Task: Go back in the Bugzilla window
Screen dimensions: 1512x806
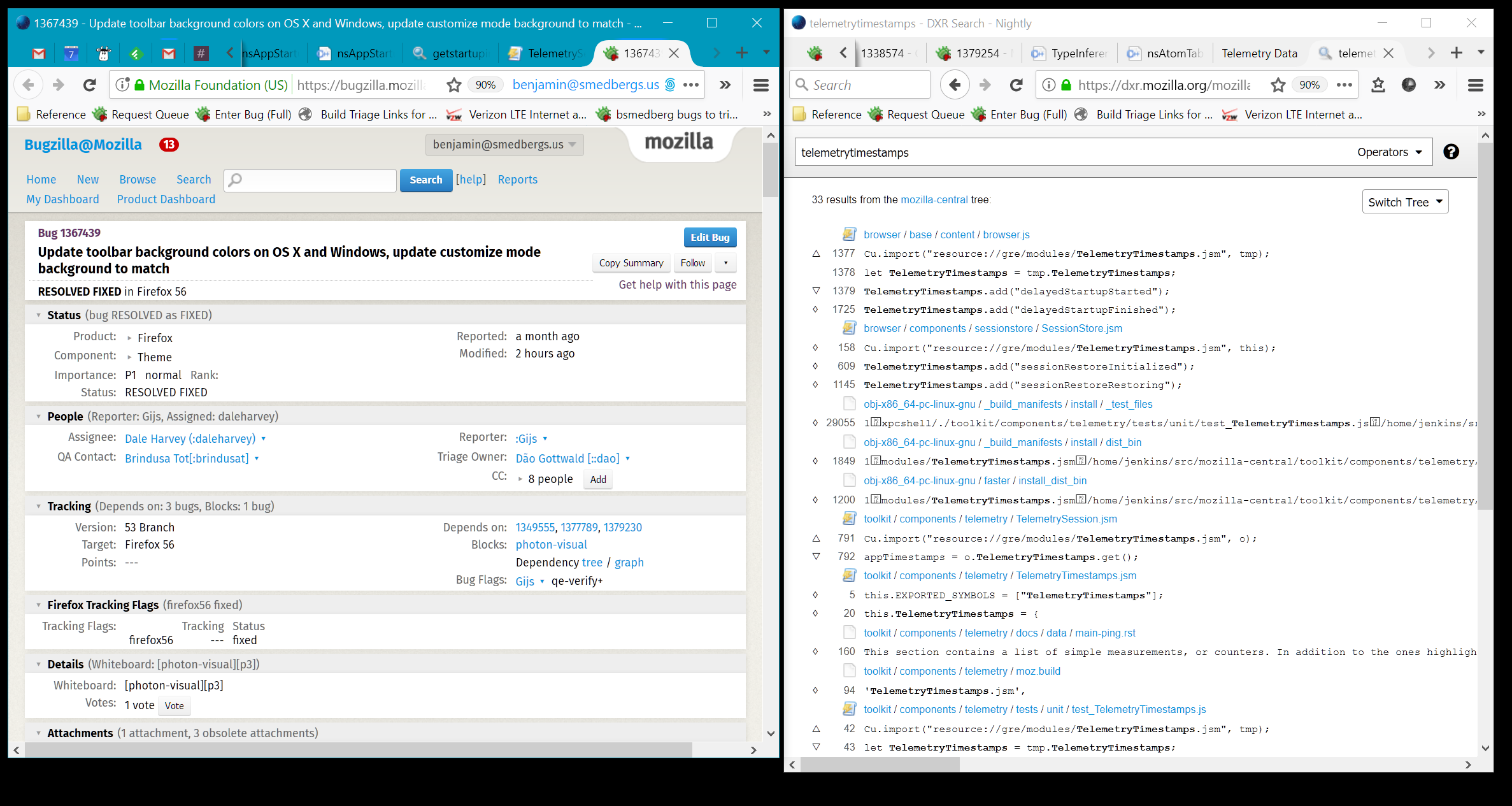Action: pos(29,85)
